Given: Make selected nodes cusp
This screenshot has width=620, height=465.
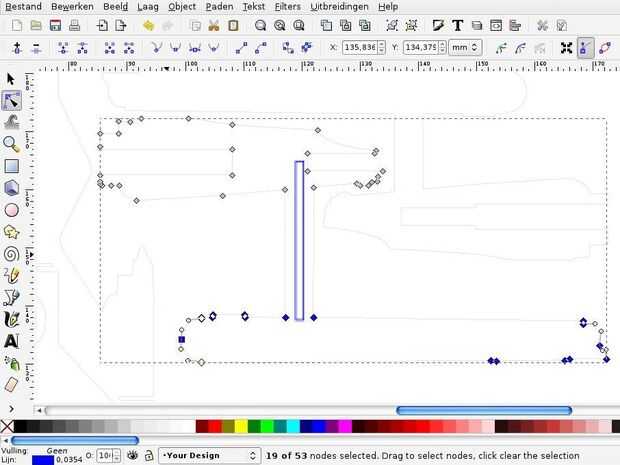Looking at the screenshot, I should 157,48.
